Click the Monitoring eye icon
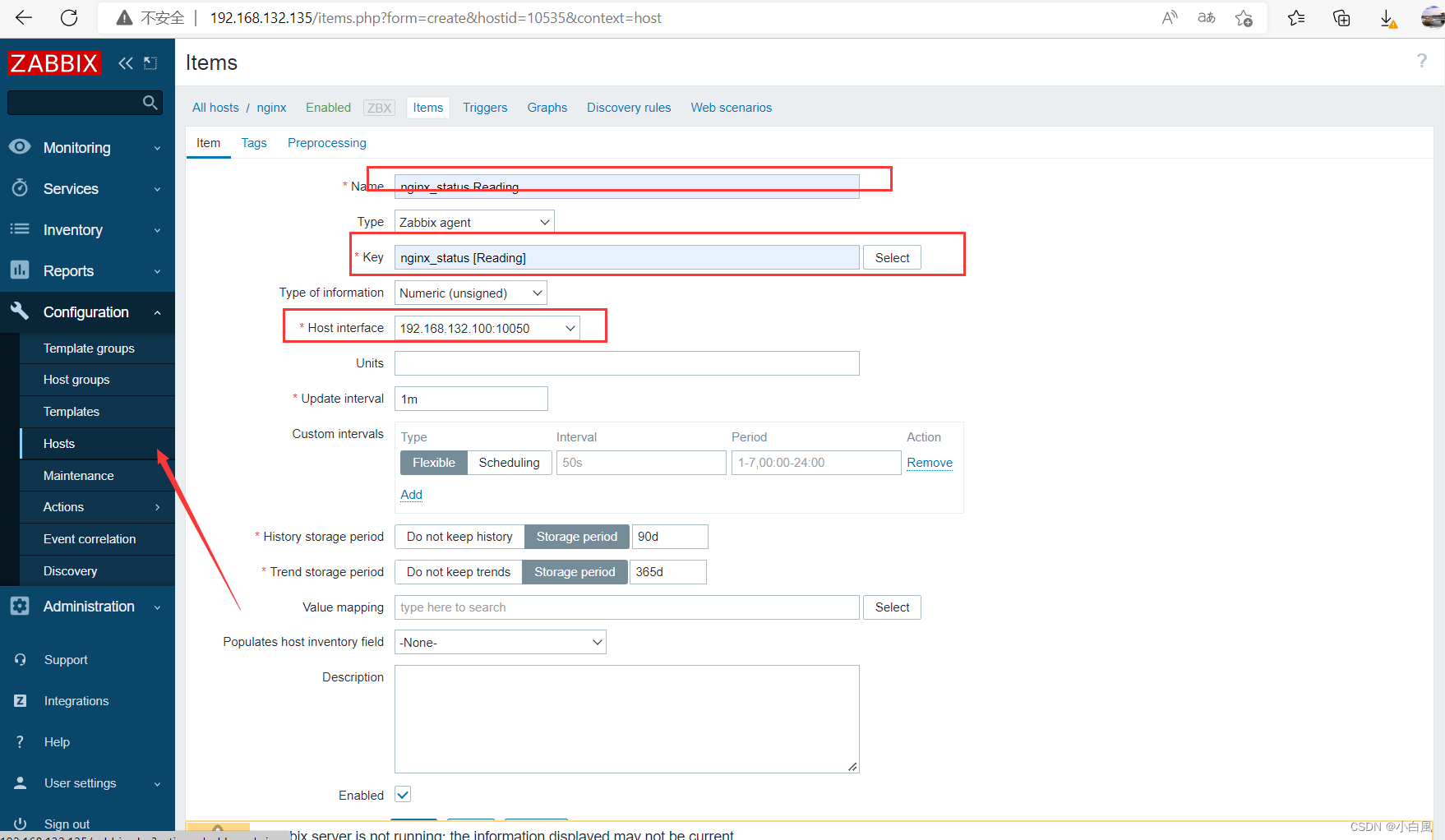 coord(20,146)
